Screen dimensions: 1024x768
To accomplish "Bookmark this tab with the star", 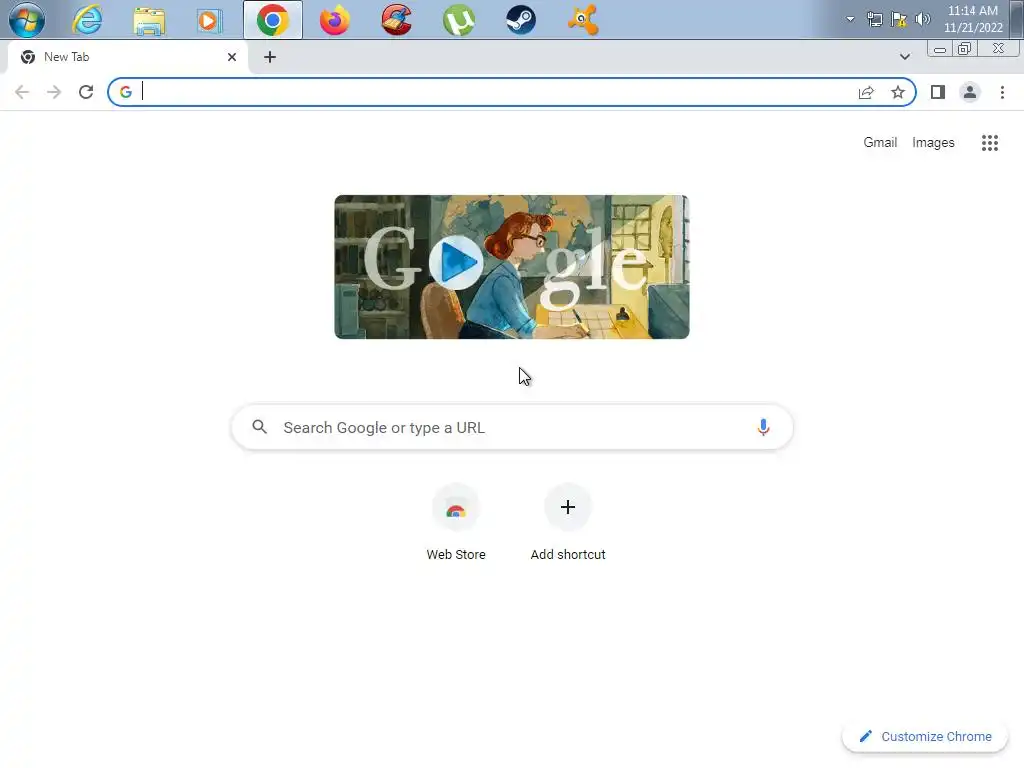I will (x=898, y=92).
